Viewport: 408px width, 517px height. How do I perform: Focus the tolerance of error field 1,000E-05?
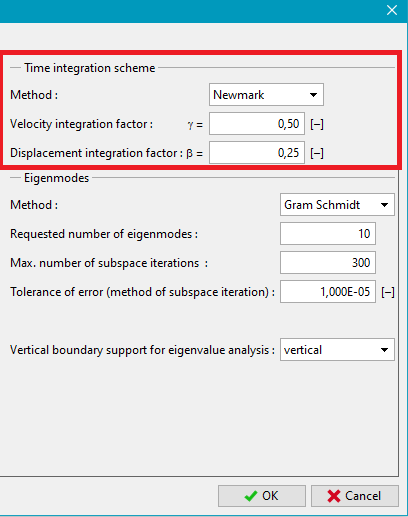[x=328, y=292]
